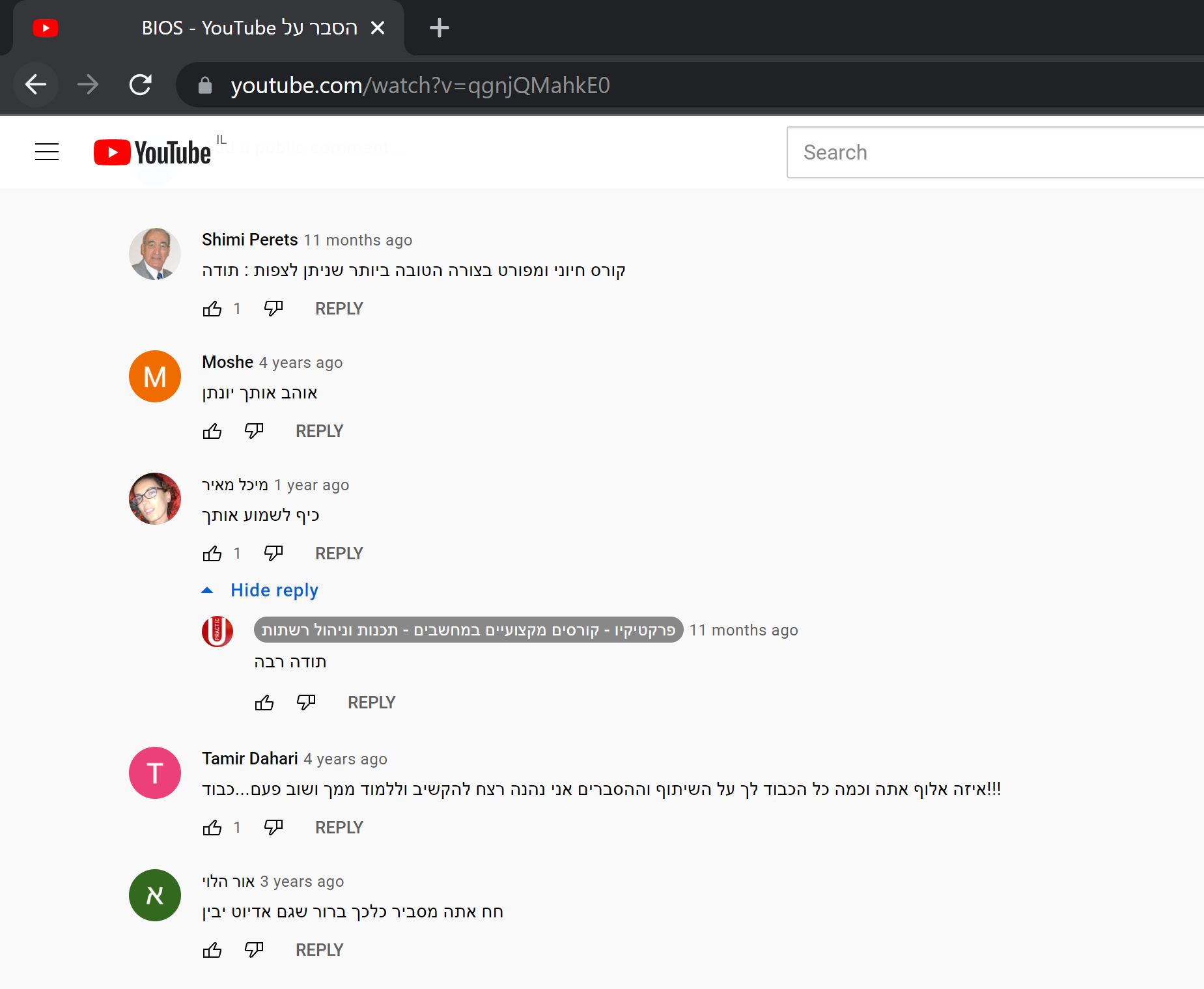
Task: Open the channel name badge in reply
Action: coord(468,630)
